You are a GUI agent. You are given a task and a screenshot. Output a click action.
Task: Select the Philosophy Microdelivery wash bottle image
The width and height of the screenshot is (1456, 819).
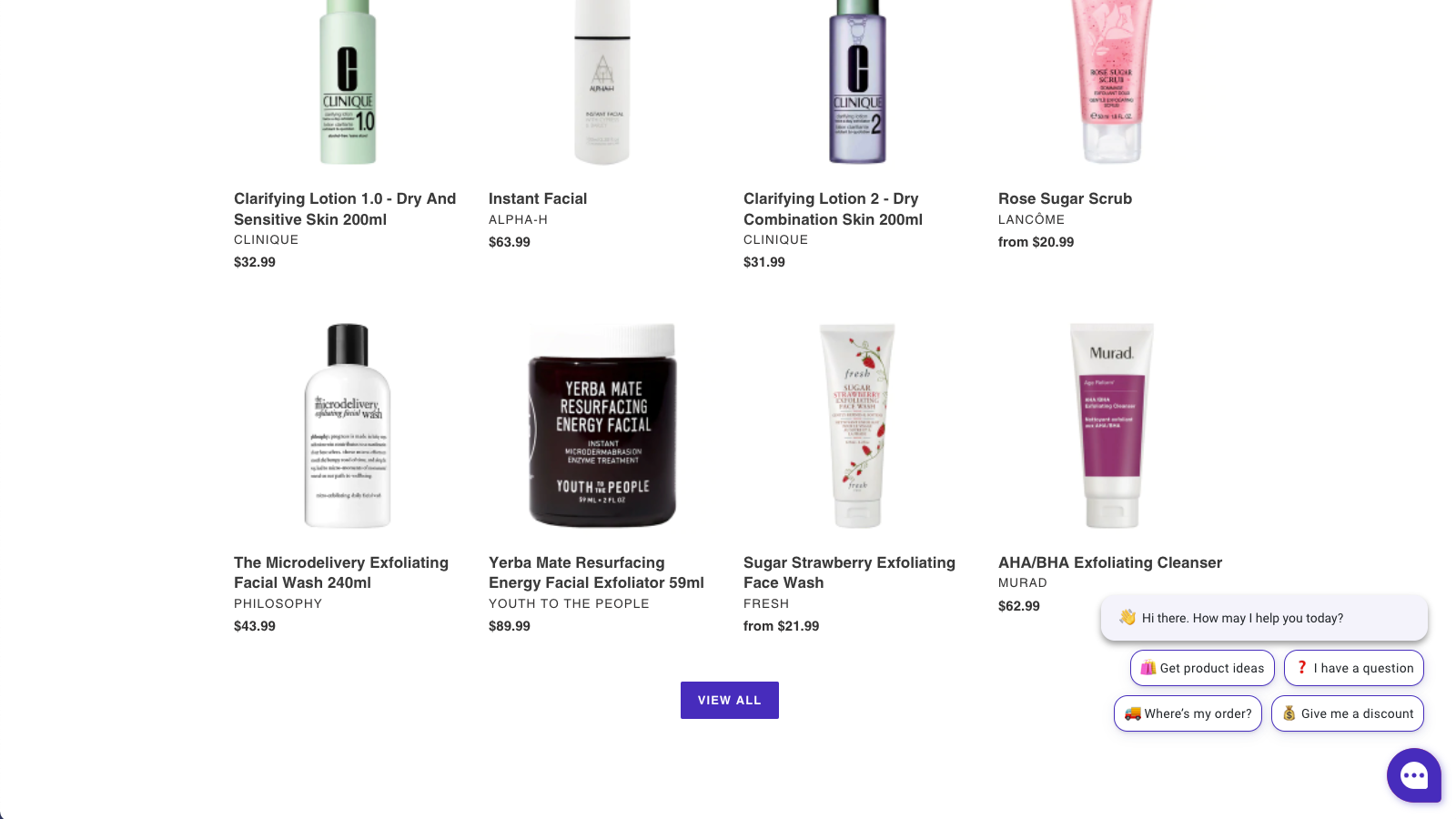(x=348, y=425)
